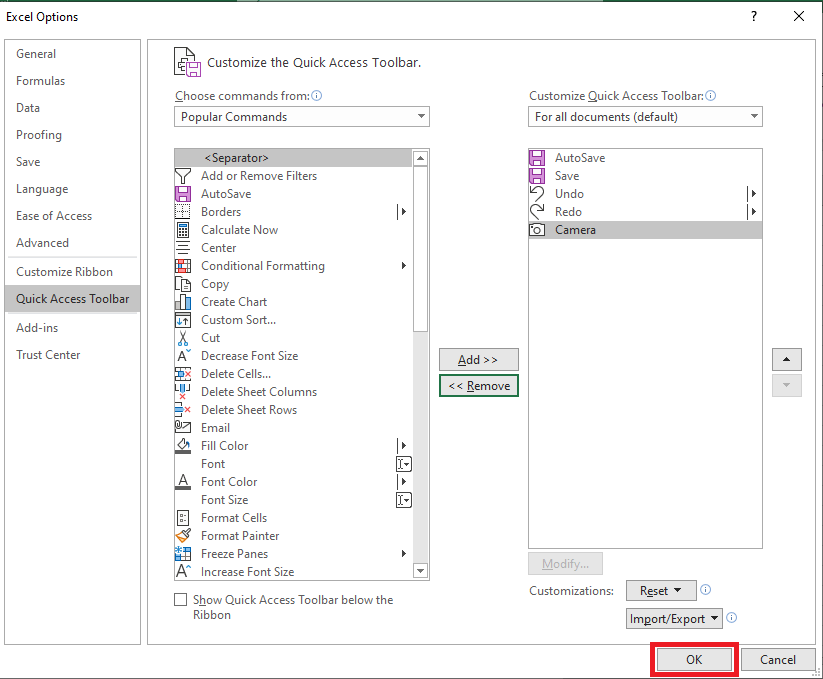Expand the Reset customizations dropdown
The image size is (823, 679).
pyautogui.click(x=661, y=591)
